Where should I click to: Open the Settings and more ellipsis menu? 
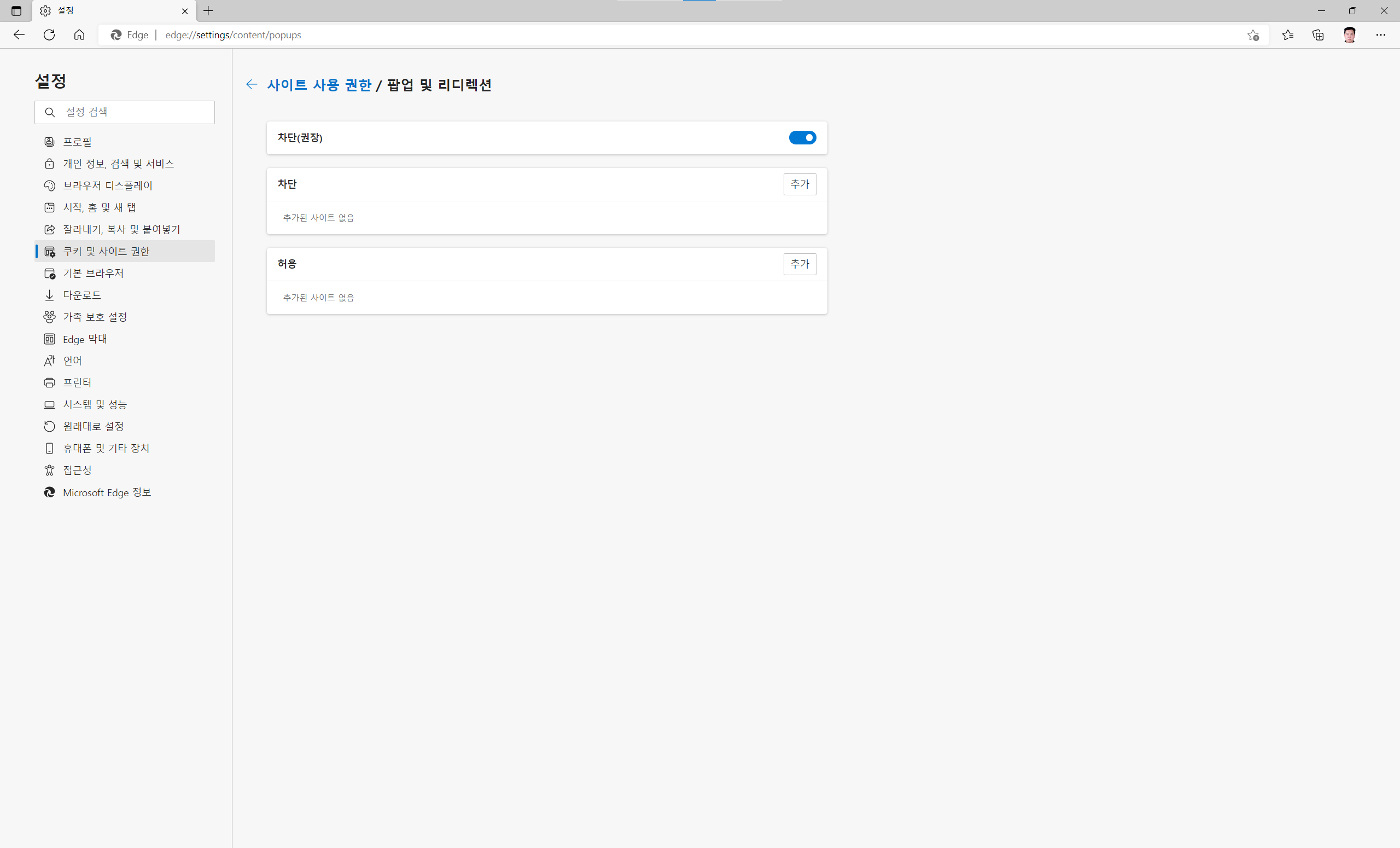(1380, 35)
